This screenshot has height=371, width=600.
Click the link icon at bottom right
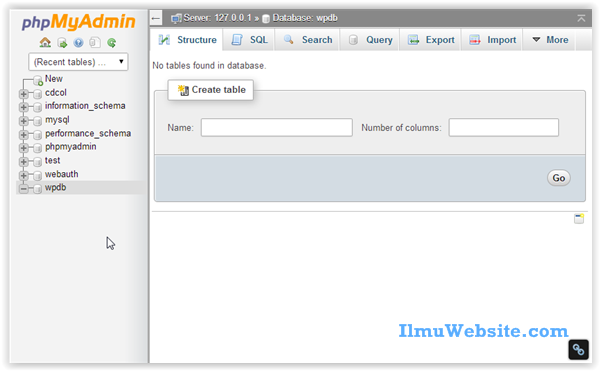578,350
